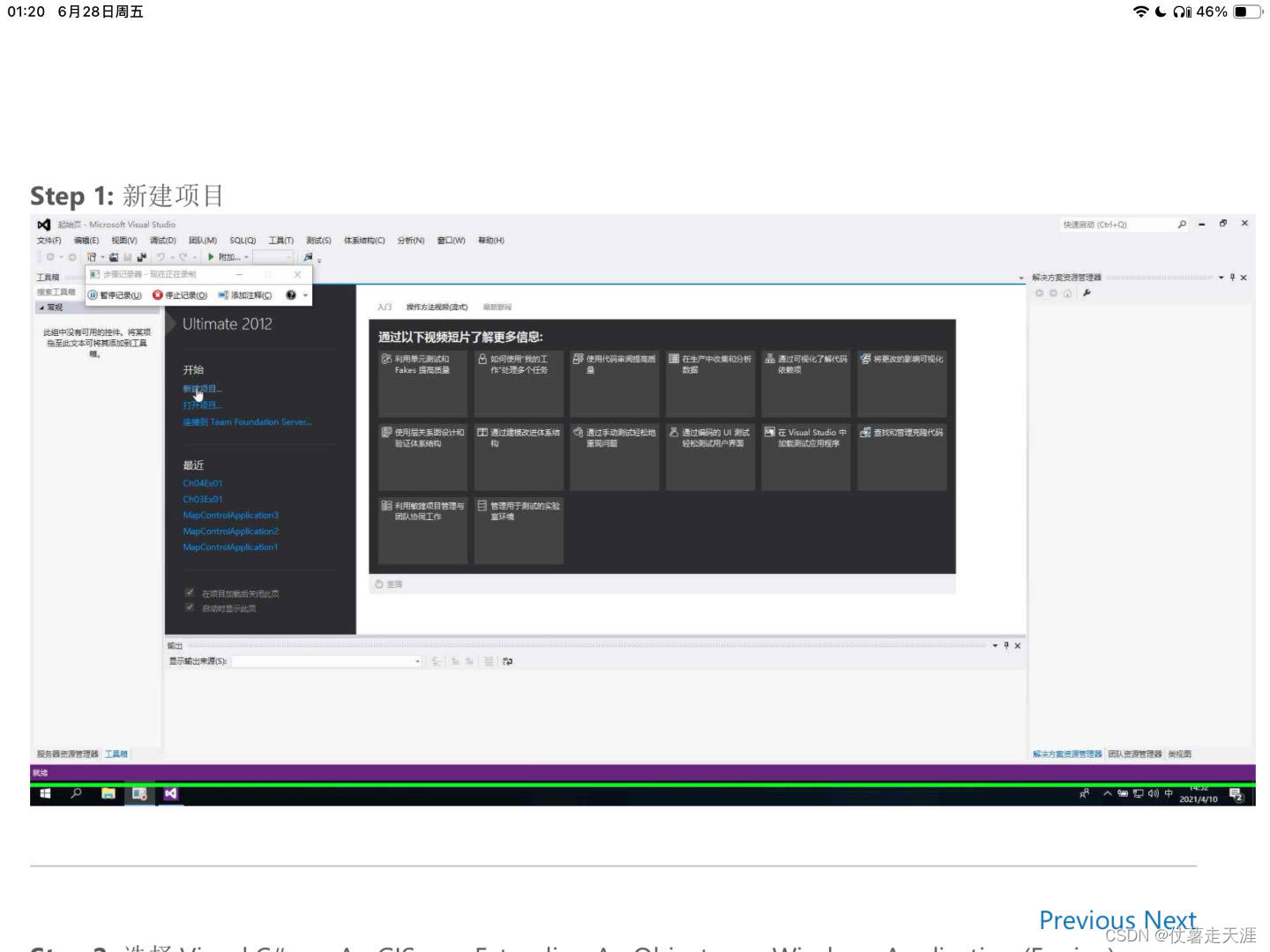Open recent project Ch04Ex01
The image size is (1270, 952).
pyautogui.click(x=203, y=483)
